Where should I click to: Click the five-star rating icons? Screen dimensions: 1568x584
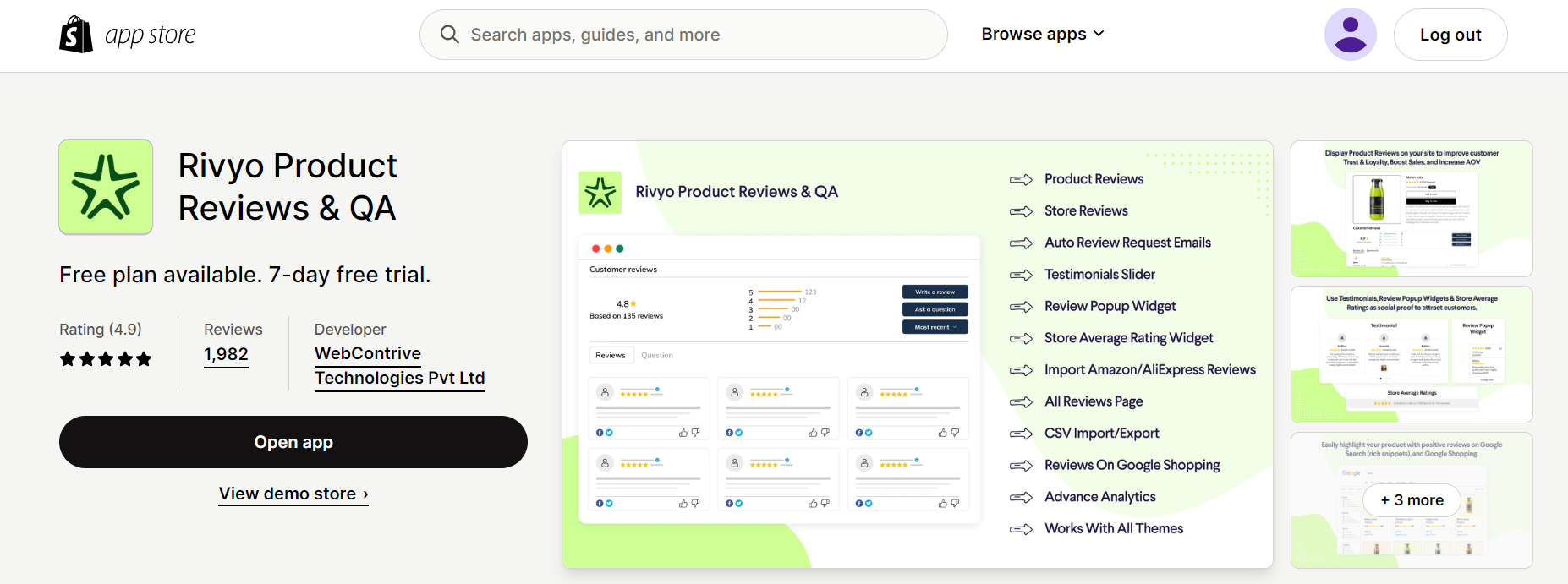point(106,359)
